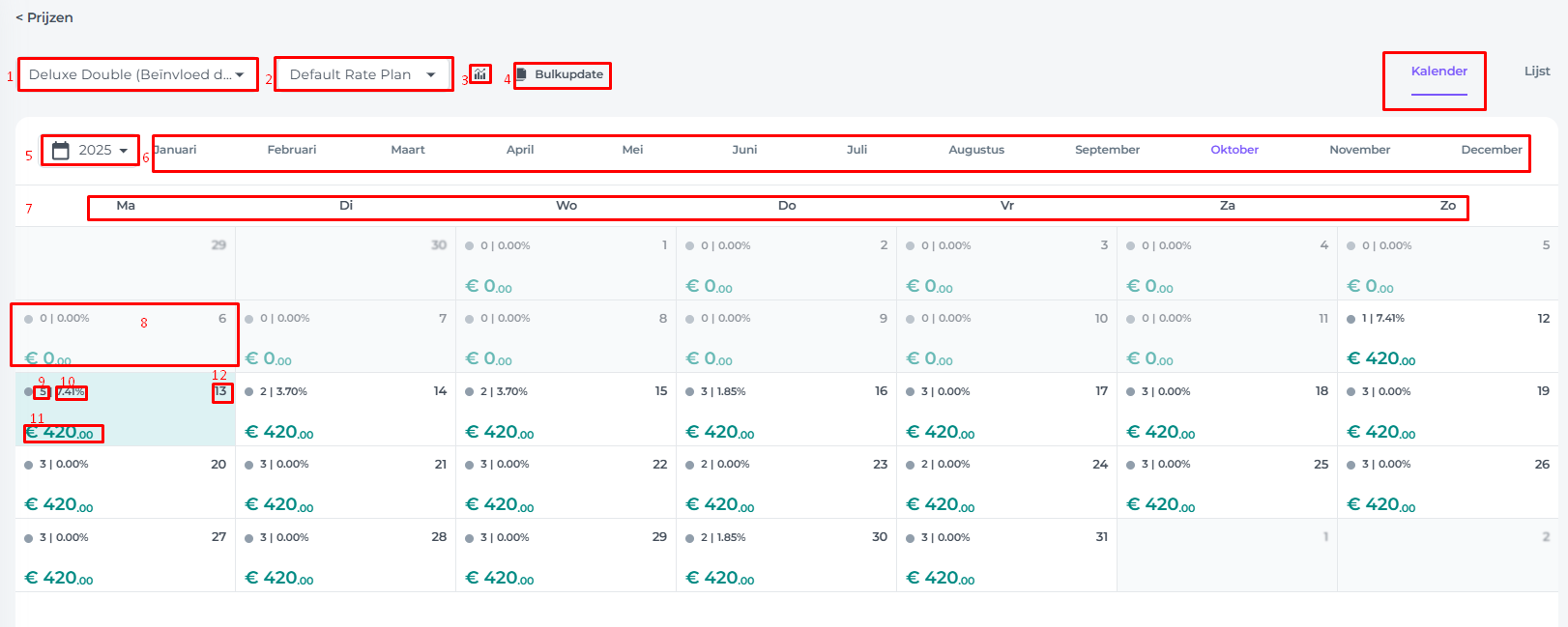Switch to the Lijst view tab
The image size is (1568, 627).
tap(1536, 71)
